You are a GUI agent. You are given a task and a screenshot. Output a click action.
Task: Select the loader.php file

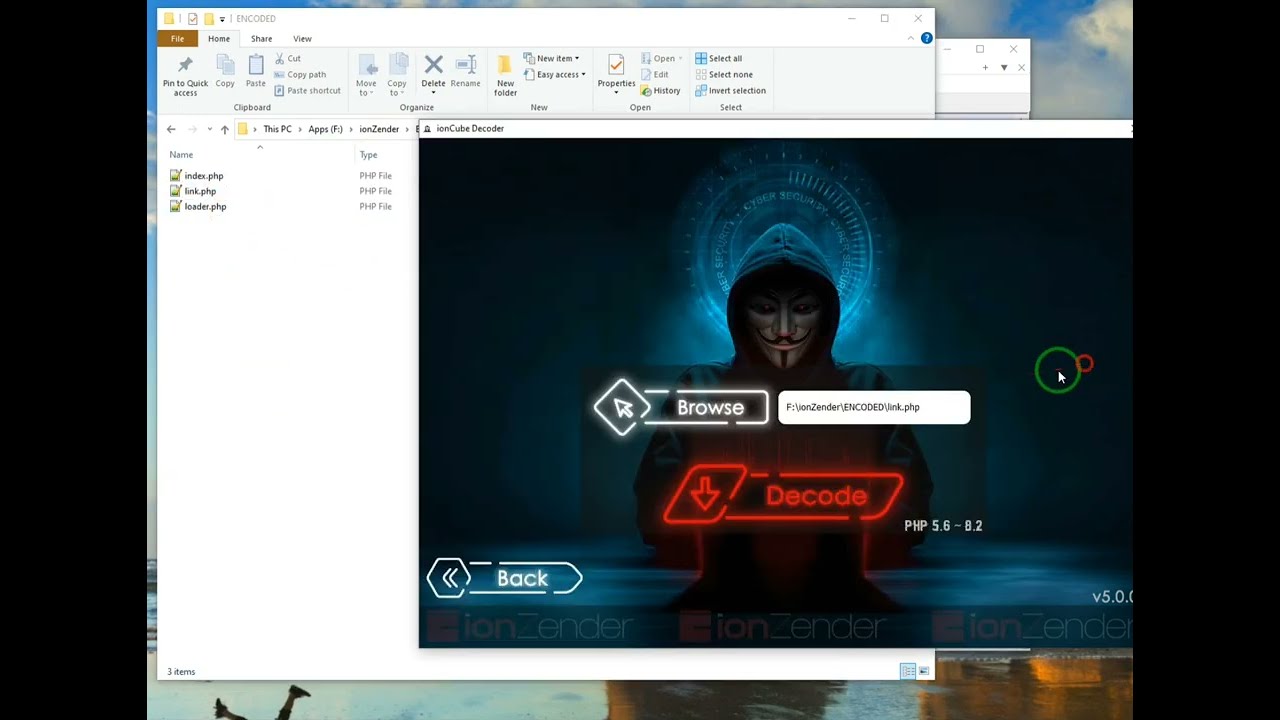click(205, 207)
